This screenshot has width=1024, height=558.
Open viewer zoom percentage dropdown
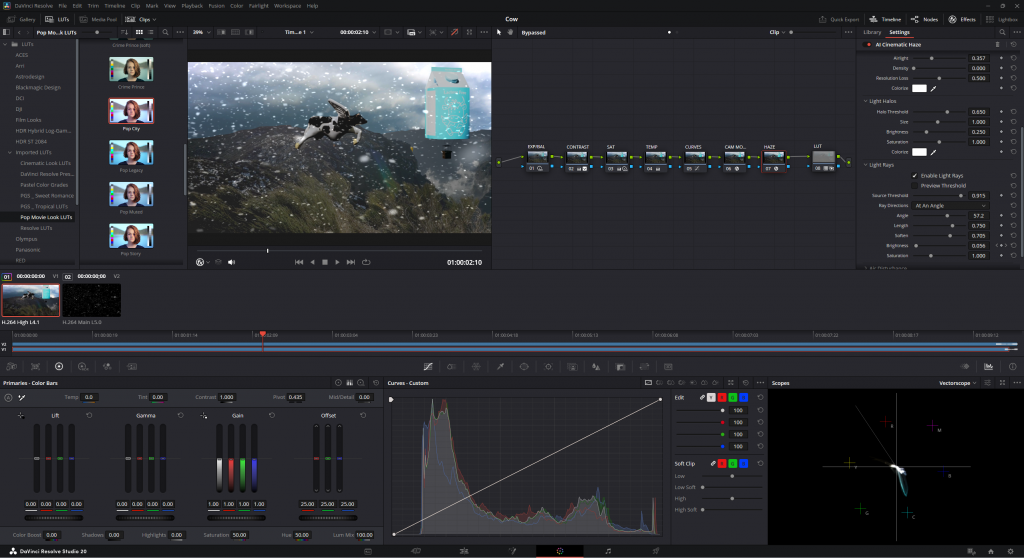[201, 32]
